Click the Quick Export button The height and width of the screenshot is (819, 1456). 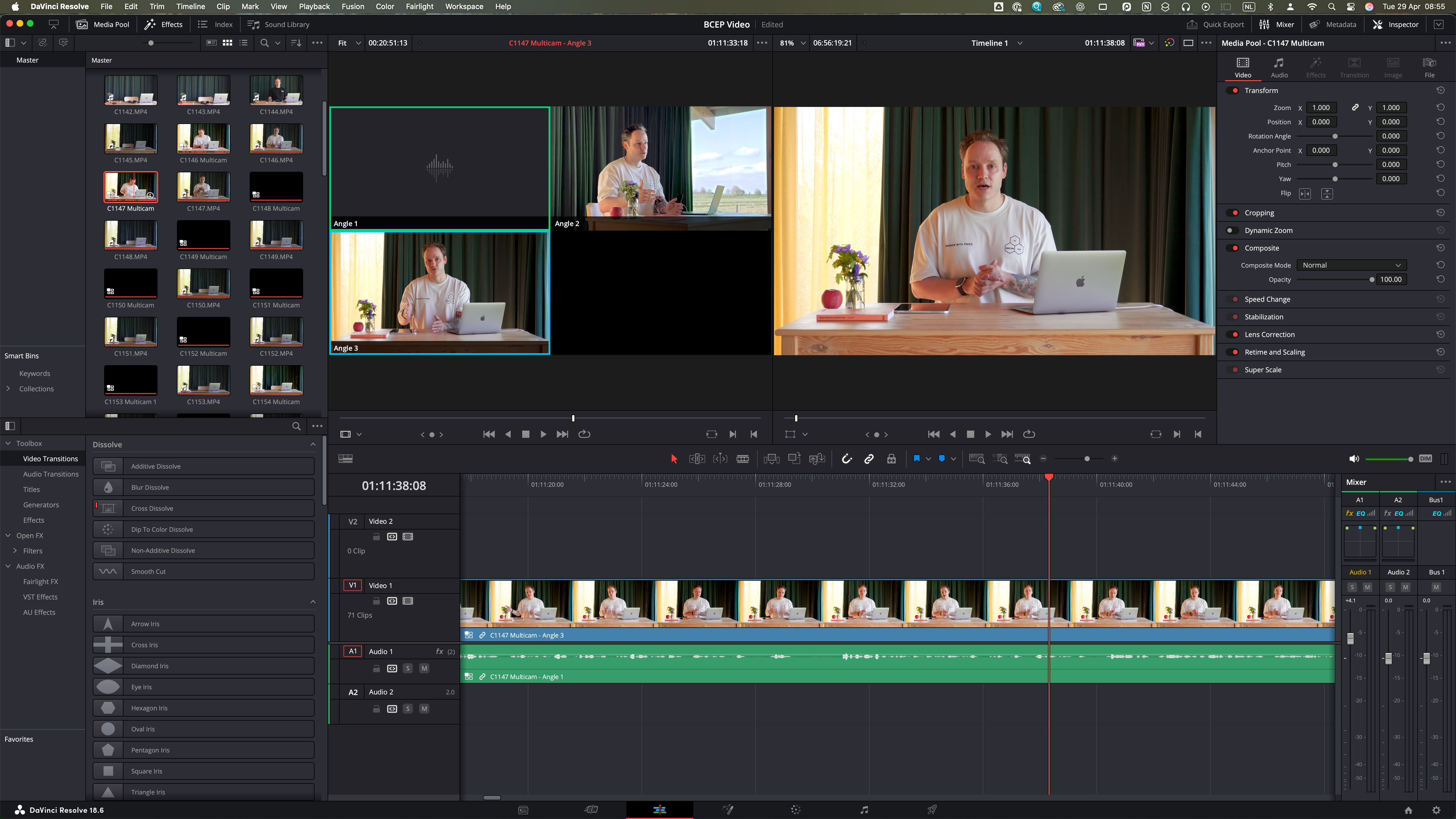click(1215, 24)
